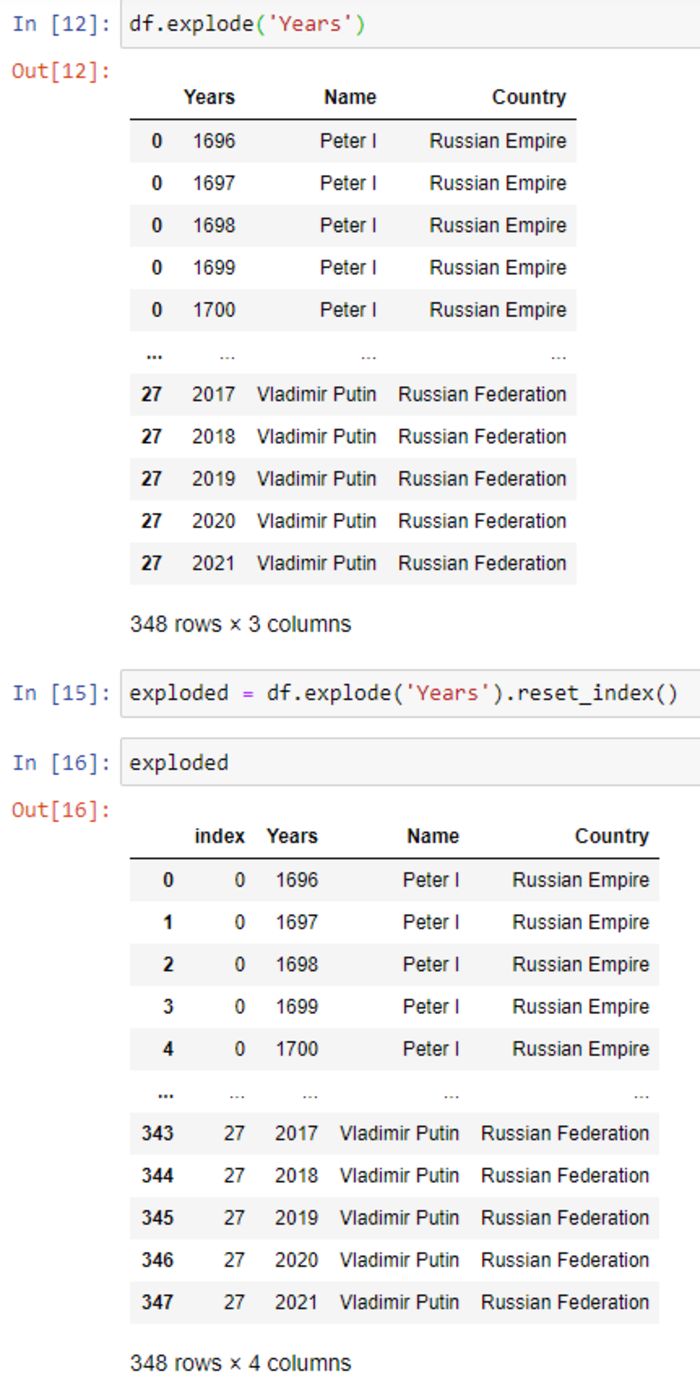This screenshot has height=1379, width=700.
Task: Click year 1698 in the Out[12] table
Action: (x=214, y=225)
